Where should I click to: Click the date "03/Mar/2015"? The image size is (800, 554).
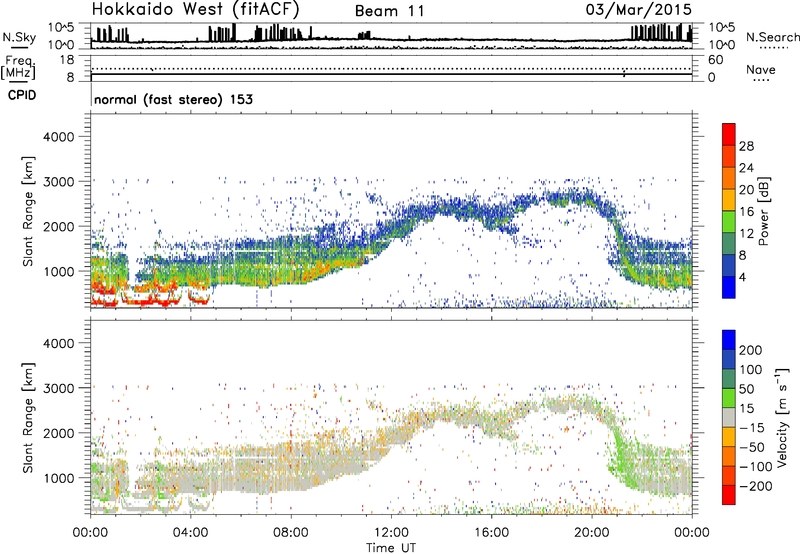click(x=639, y=10)
